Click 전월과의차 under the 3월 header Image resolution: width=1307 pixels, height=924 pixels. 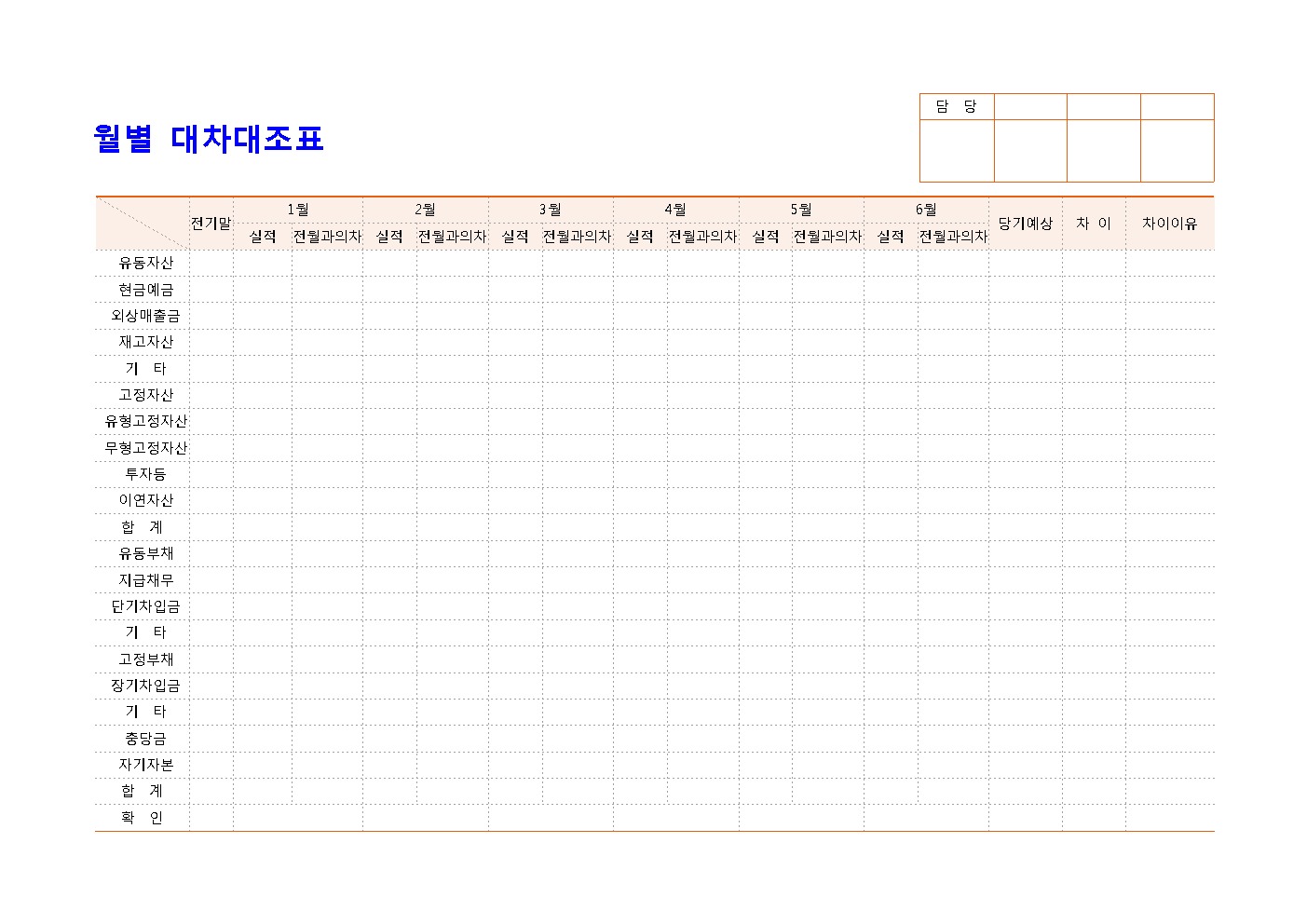(x=578, y=237)
